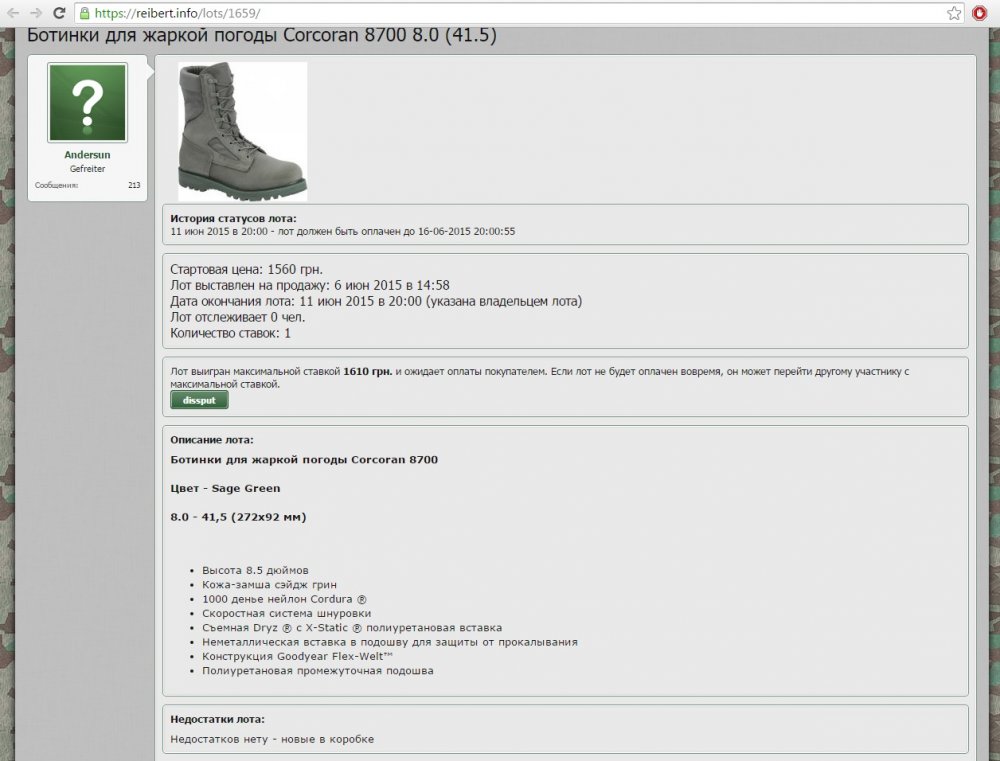Open the question-mark avatar of Andersun
Viewport: 1000px width, 761px height.
pyautogui.click(x=87, y=102)
